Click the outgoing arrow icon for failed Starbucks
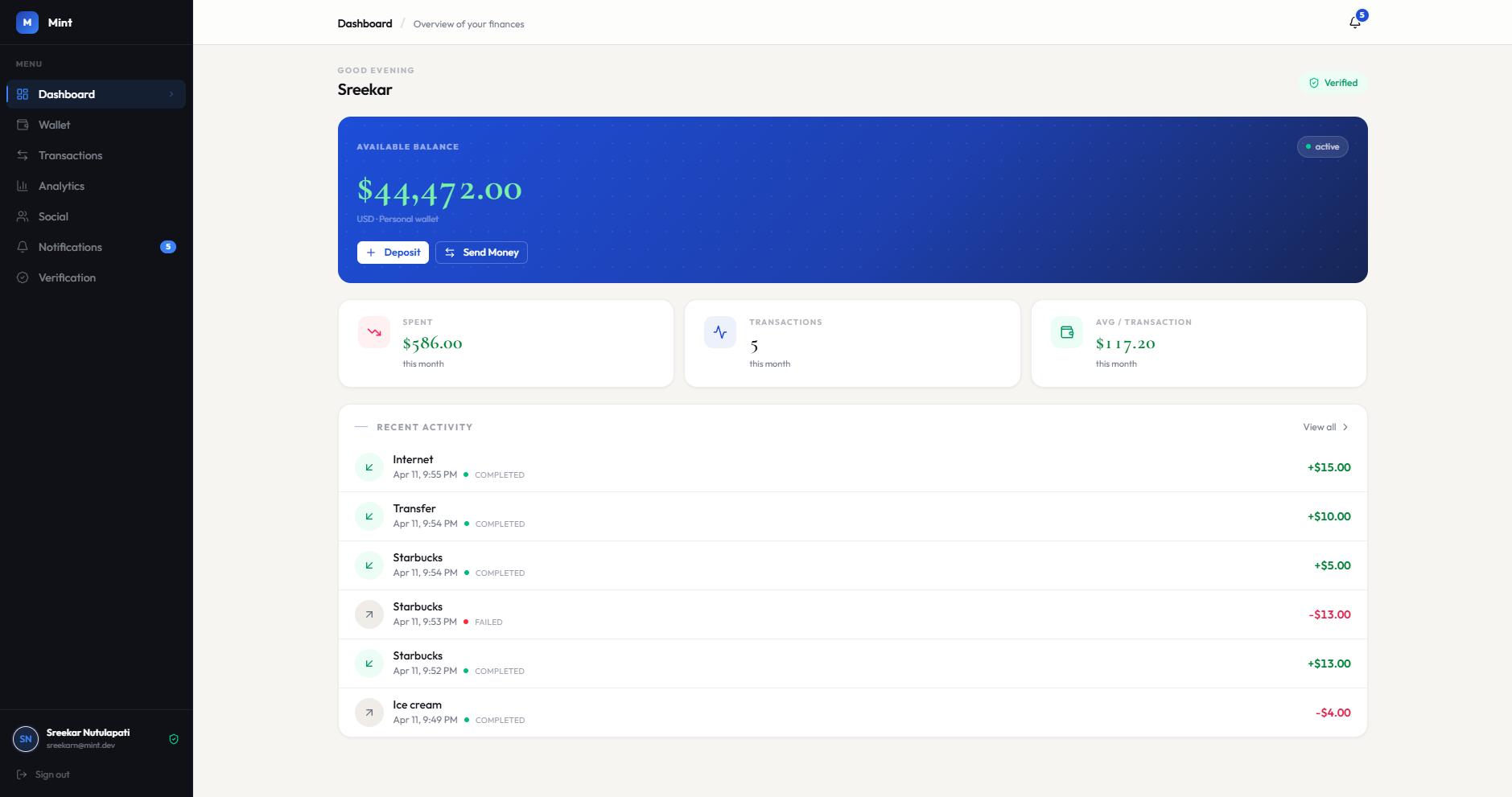 click(x=369, y=614)
